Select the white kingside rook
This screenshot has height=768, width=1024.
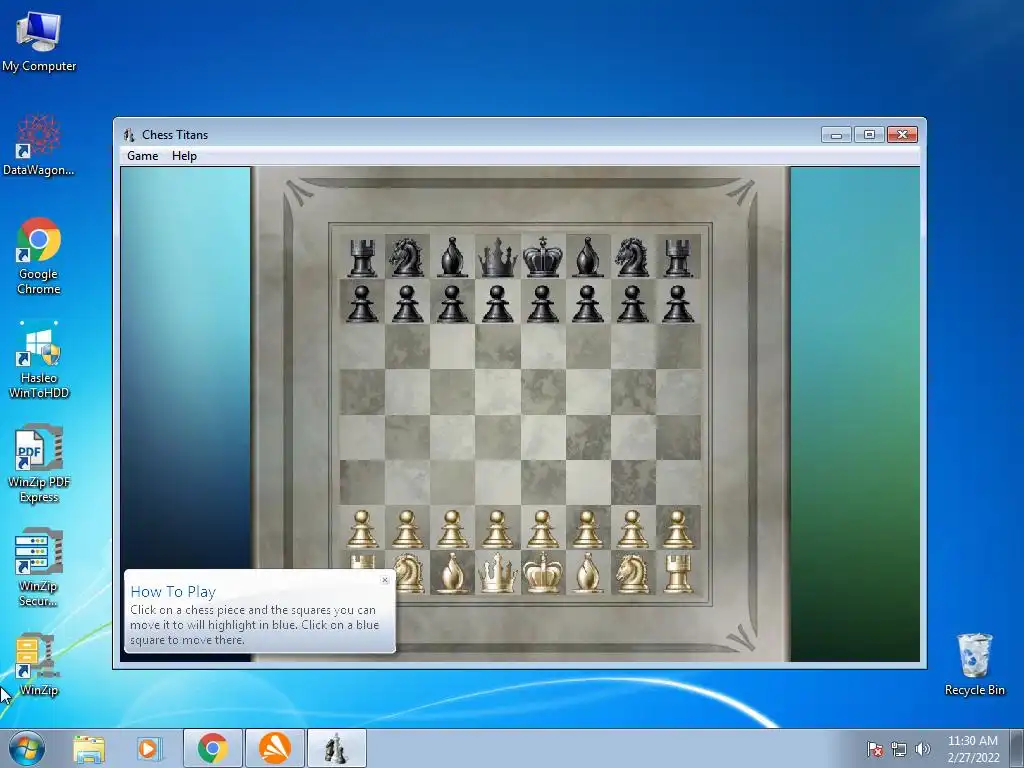coord(677,573)
